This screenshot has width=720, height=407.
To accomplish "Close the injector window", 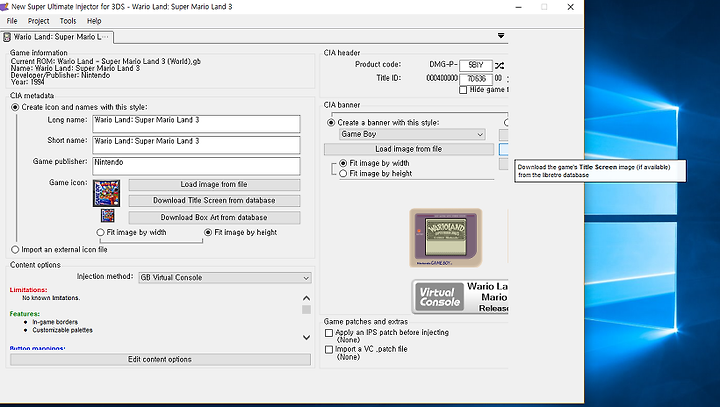I will [570, 7].
